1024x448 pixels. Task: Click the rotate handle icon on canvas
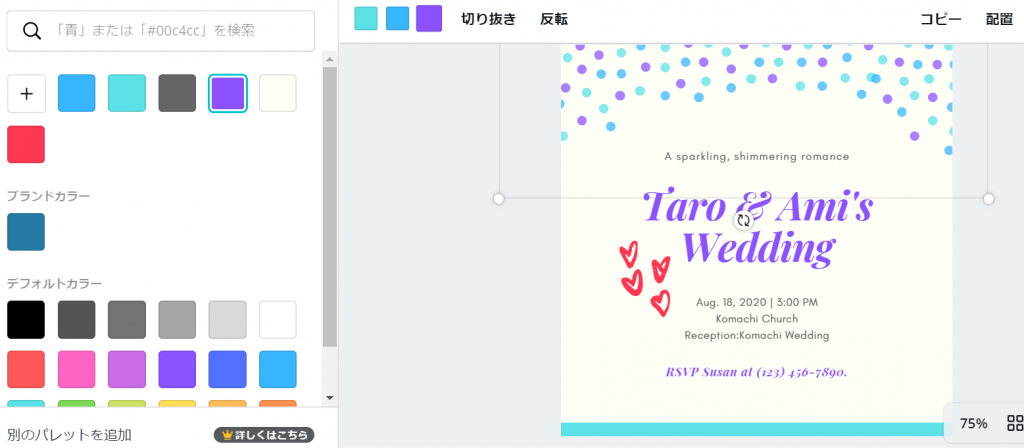pyautogui.click(x=743, y=220)
